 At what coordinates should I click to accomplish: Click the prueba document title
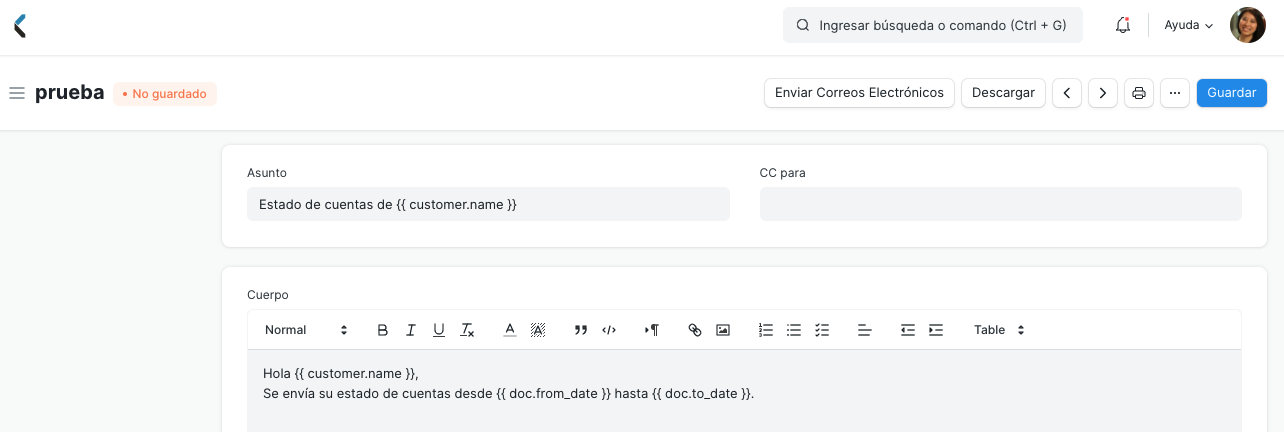coord(69,93)
